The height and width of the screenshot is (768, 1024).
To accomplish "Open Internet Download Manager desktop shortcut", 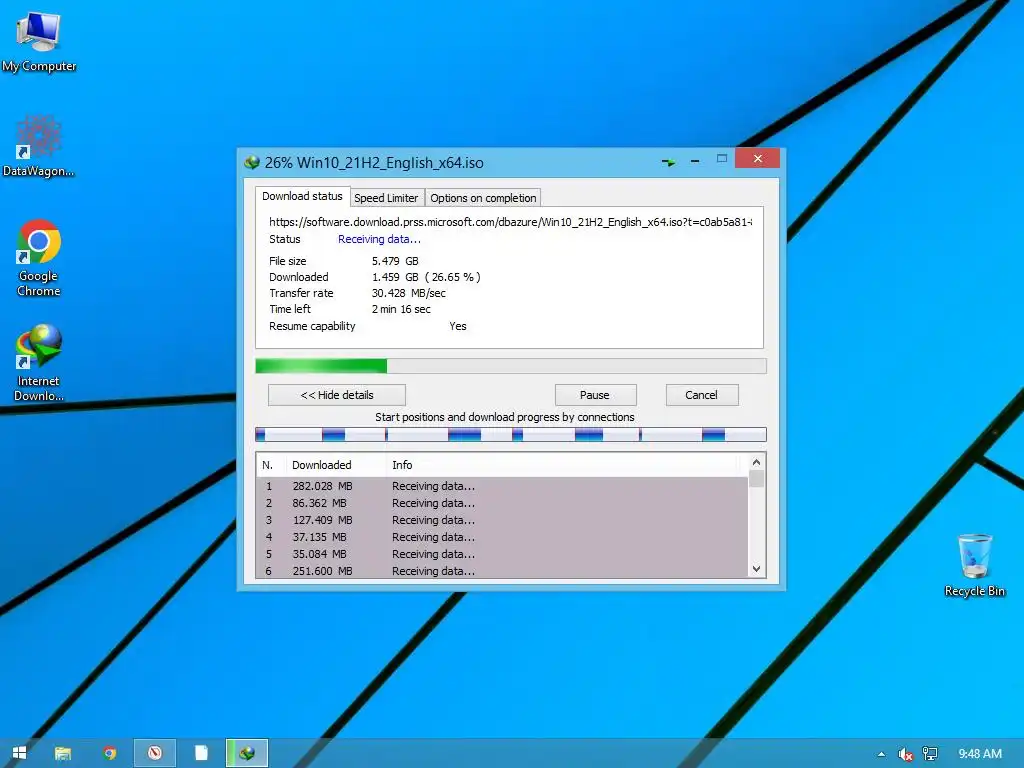I will pyautogui.click(x=39, y=362).
